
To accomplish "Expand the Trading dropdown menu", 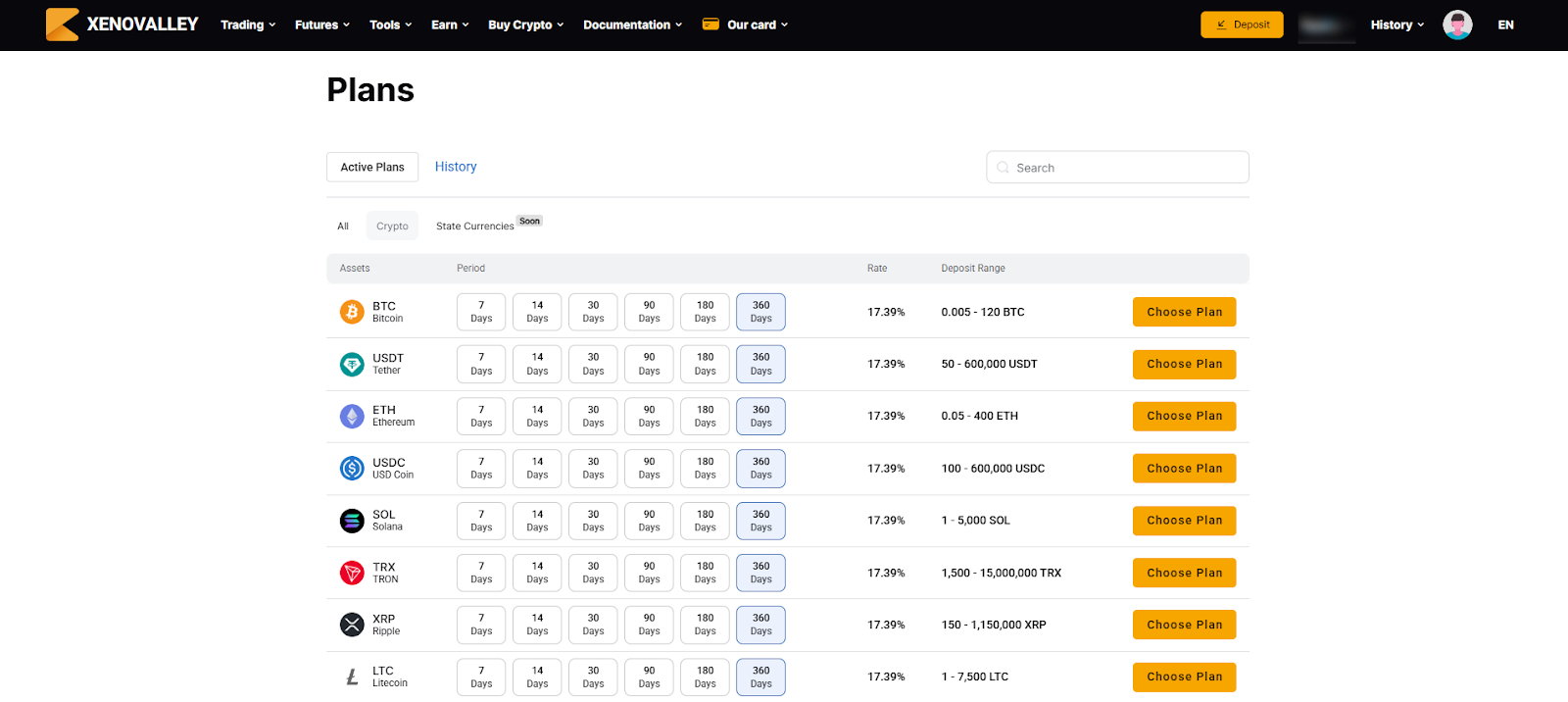I will pos(248,25).
